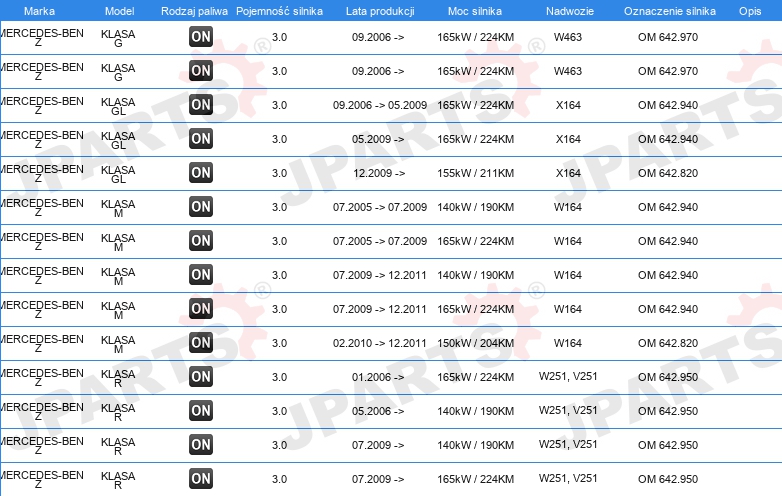
Task: Click W251, V251 body cell in the 01.2006 row
Action: pos(568,376)
